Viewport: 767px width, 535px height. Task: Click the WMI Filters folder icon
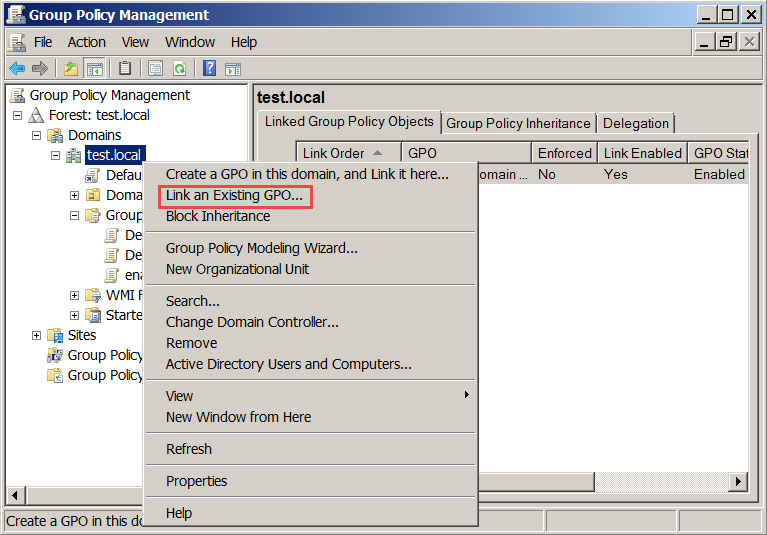pos(93,295)
